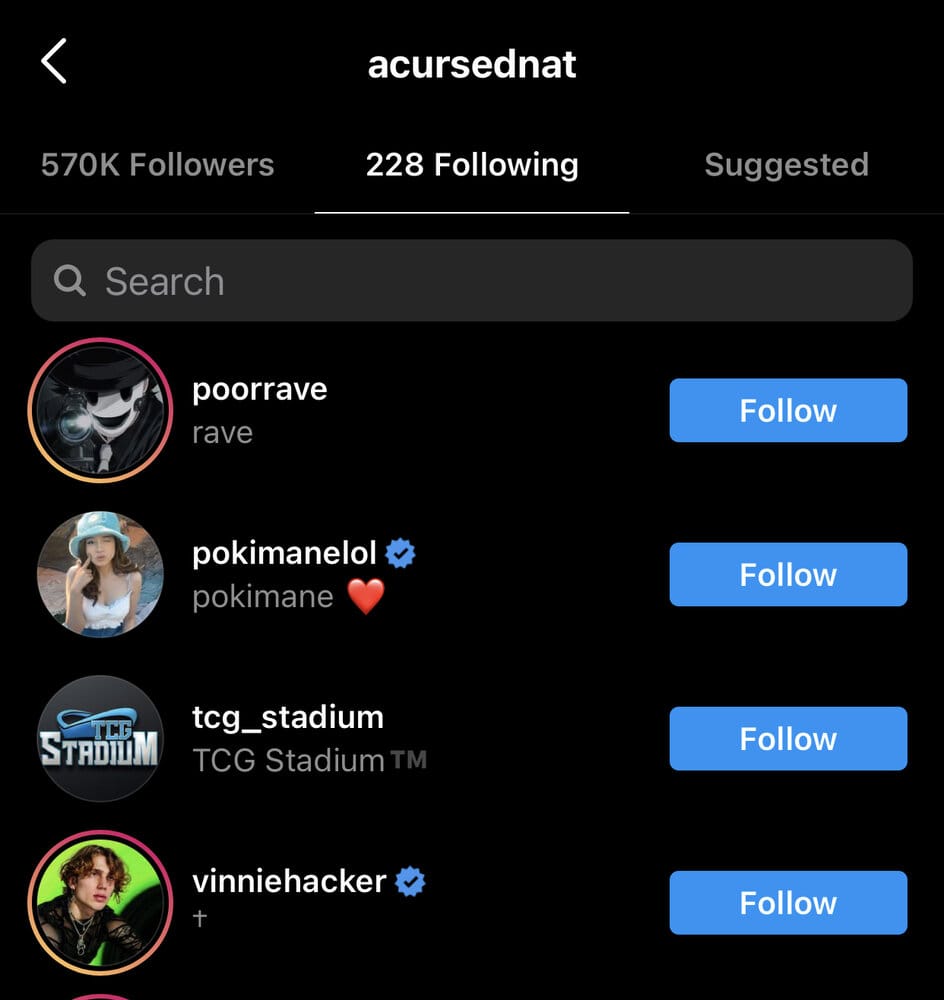Image resolution: width=944 pixels, height=1000 pixels.
Task: Open pokimanelol's profile picture
Action: click(100, 574)
